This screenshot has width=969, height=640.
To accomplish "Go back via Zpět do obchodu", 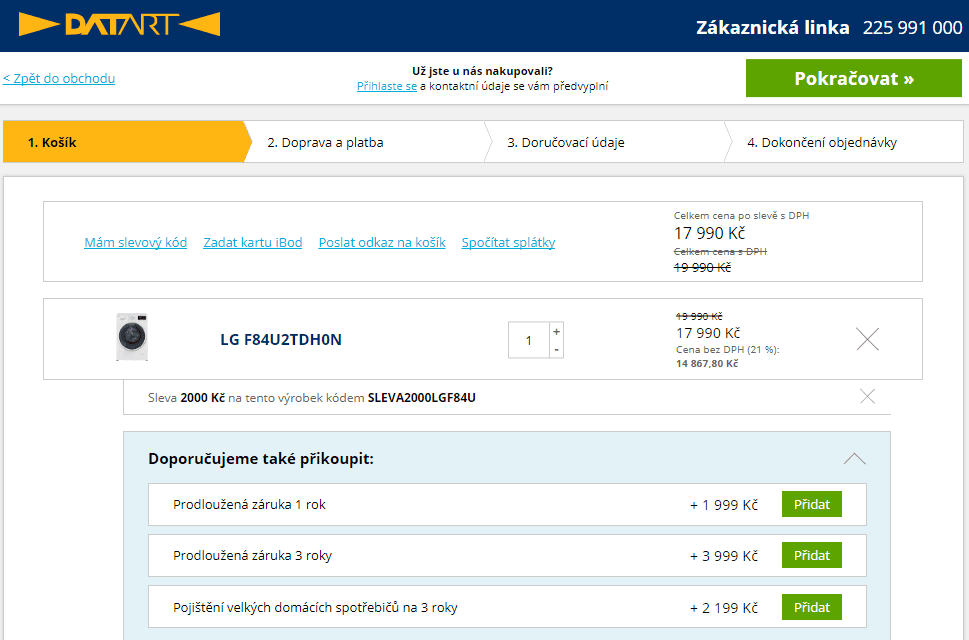I will pos(59,78).
